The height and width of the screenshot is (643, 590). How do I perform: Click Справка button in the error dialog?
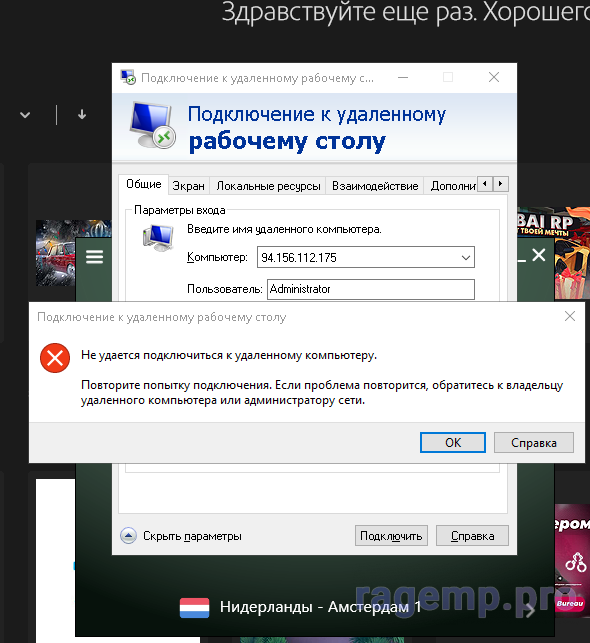coord(533,442)
